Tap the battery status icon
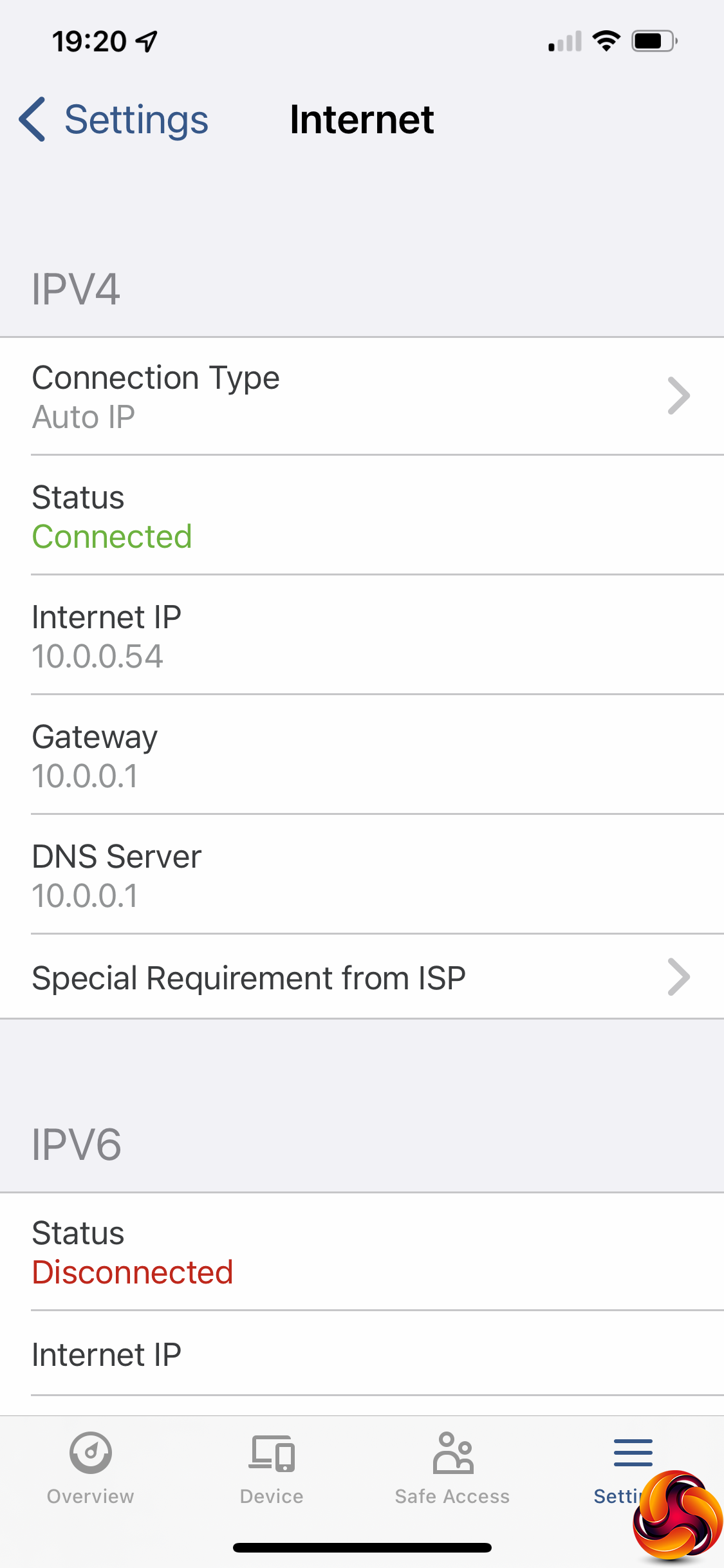Image resolution: width=724 pixels, height=1568 pixels. pos(653,41)
